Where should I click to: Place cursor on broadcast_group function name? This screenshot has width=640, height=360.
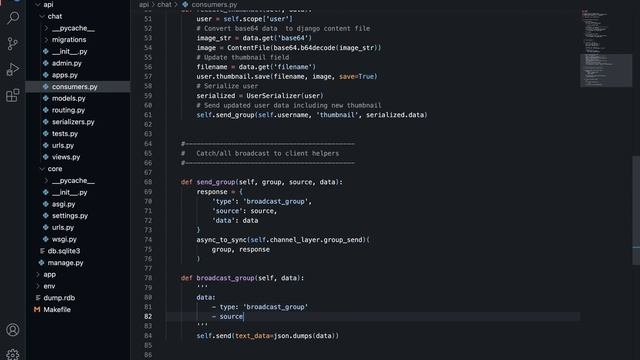coord(225,278)
